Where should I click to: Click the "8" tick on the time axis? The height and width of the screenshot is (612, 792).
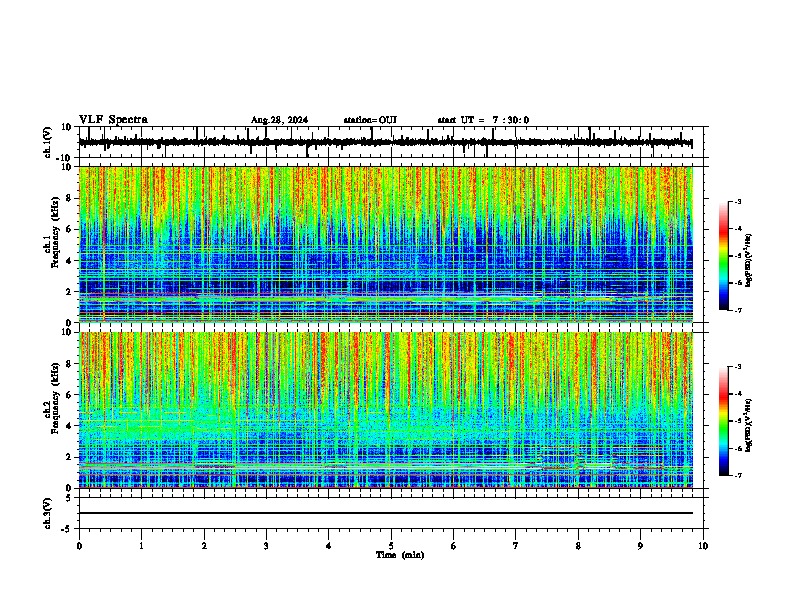[x=578, y=546]
